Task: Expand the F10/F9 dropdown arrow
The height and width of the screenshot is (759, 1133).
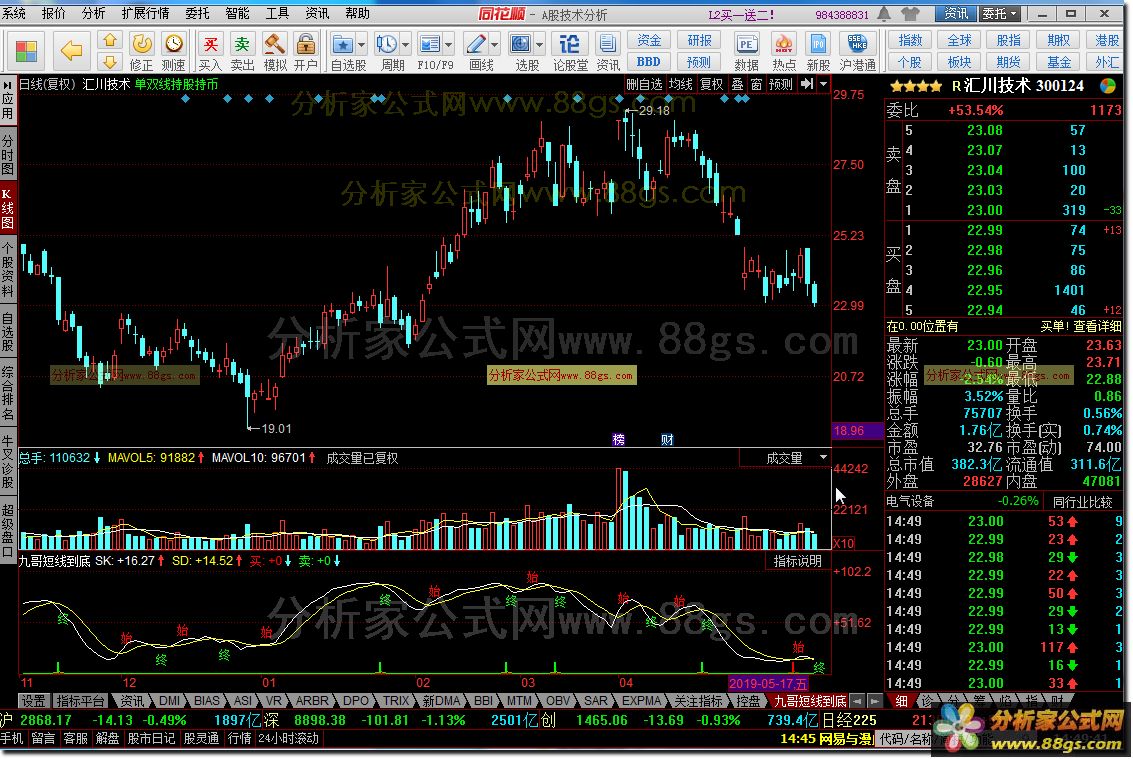Action: (x=449, y=45)
